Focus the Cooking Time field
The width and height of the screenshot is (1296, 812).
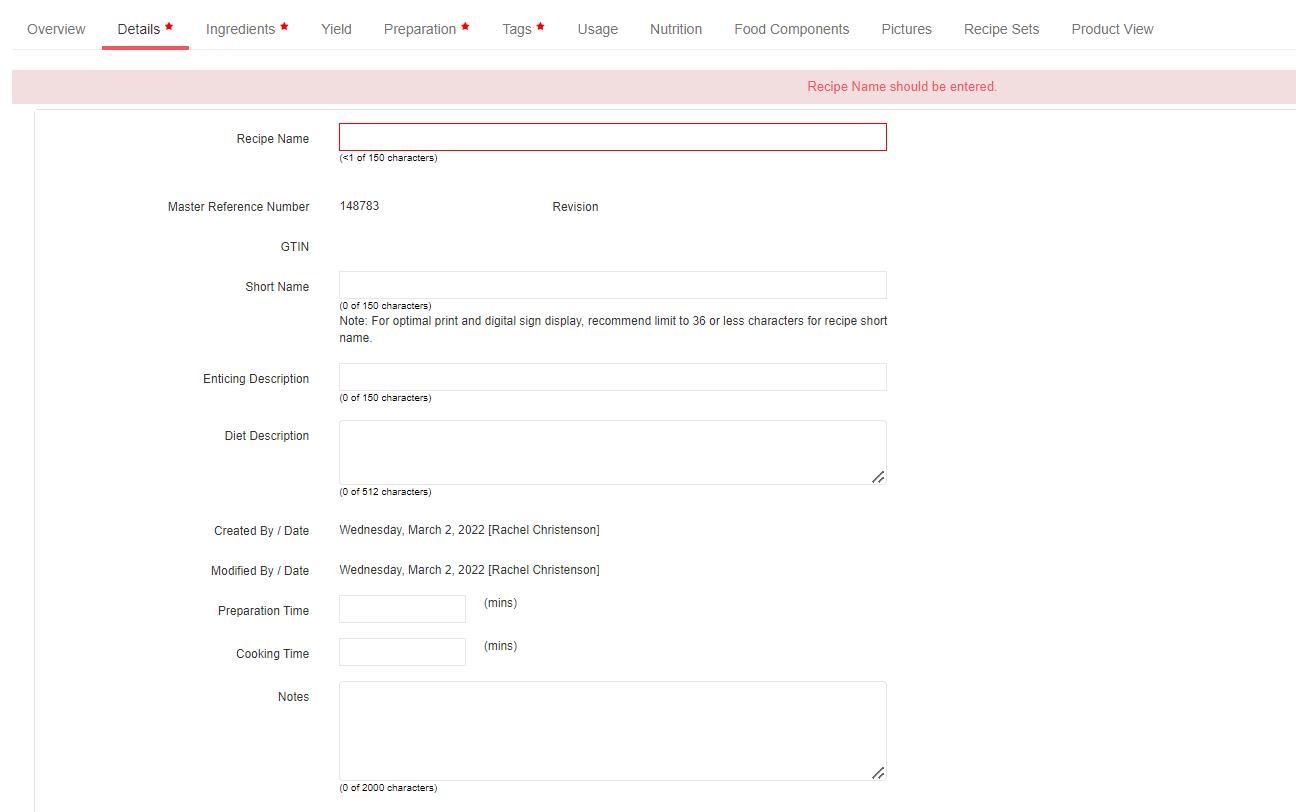tap(402, 652)
